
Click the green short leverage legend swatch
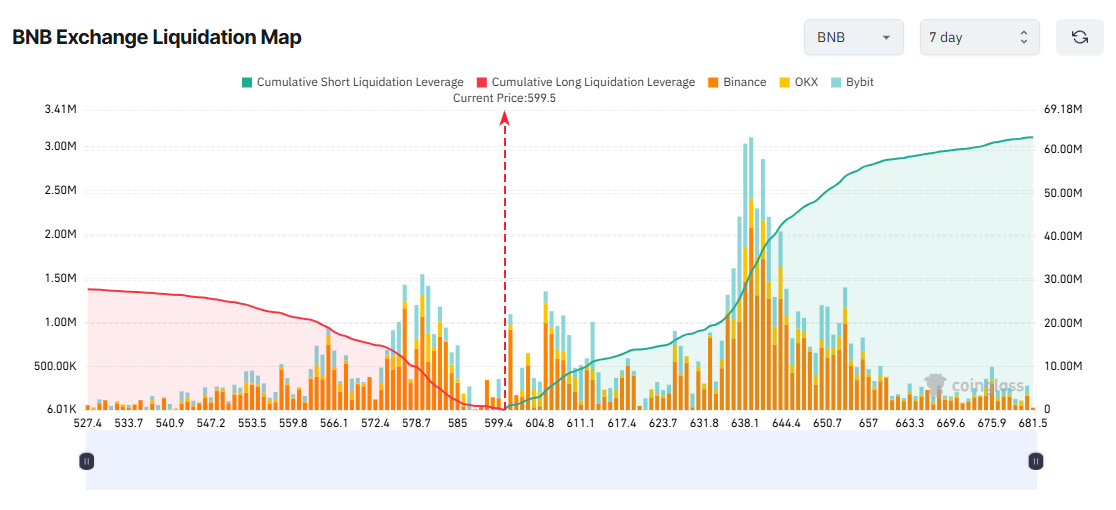[247, 82]
